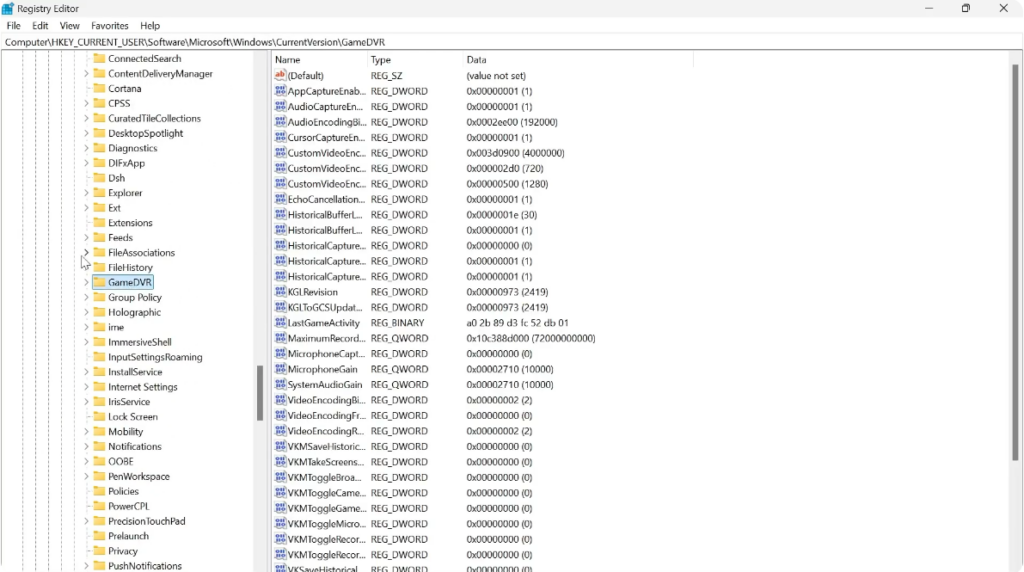
Task: Expand the Internet Settings key
Action: click(86, 387)
